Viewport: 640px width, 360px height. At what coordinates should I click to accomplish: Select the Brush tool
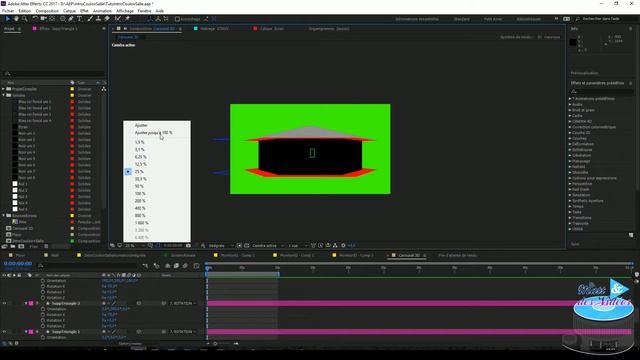(90, 19)
